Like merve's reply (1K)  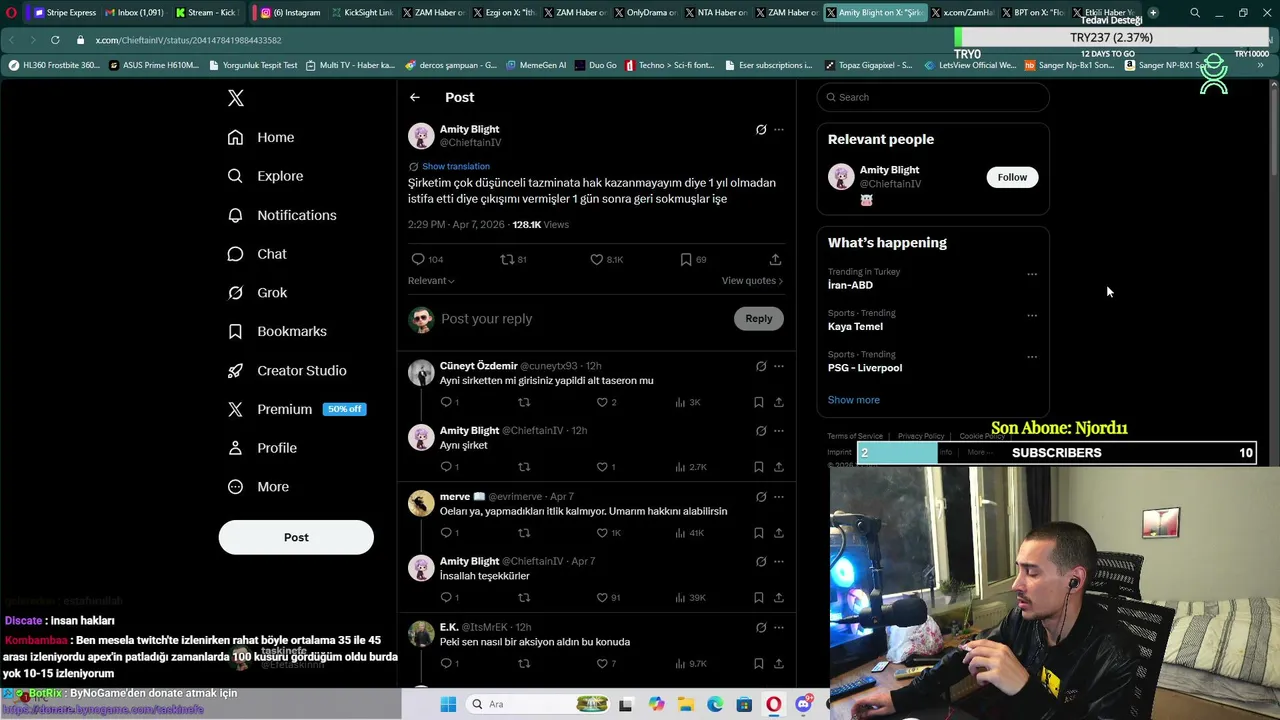pos(608,533)
